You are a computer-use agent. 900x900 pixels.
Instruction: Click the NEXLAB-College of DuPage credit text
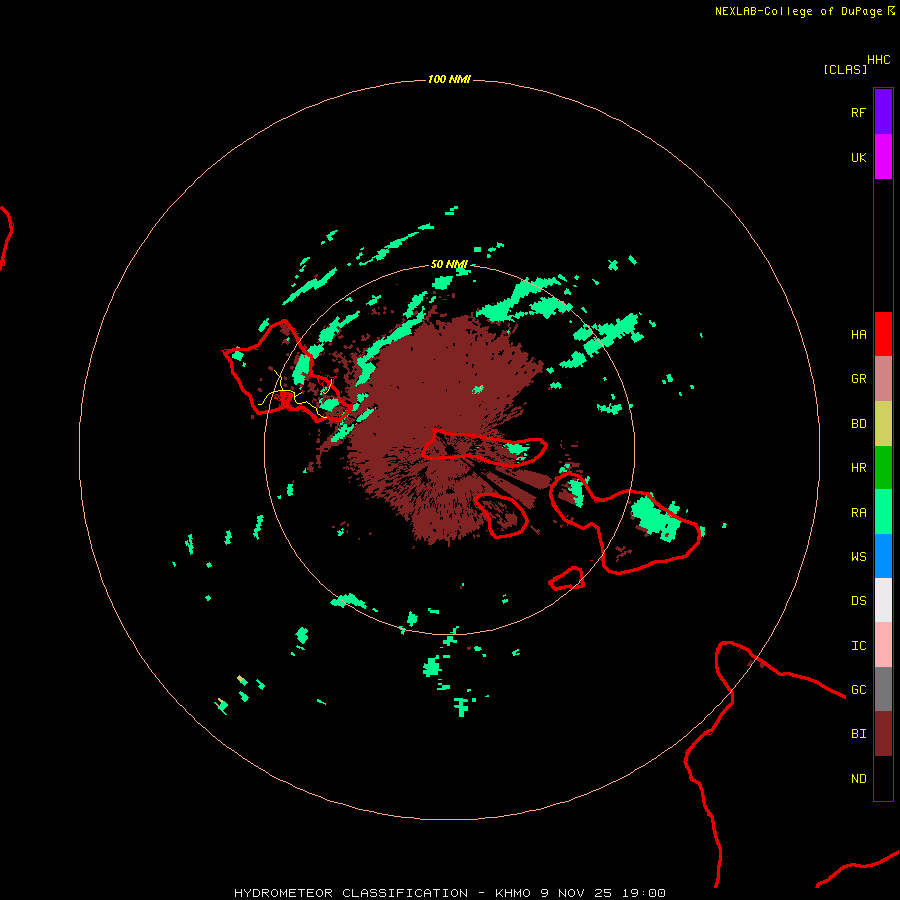[798, 11]
